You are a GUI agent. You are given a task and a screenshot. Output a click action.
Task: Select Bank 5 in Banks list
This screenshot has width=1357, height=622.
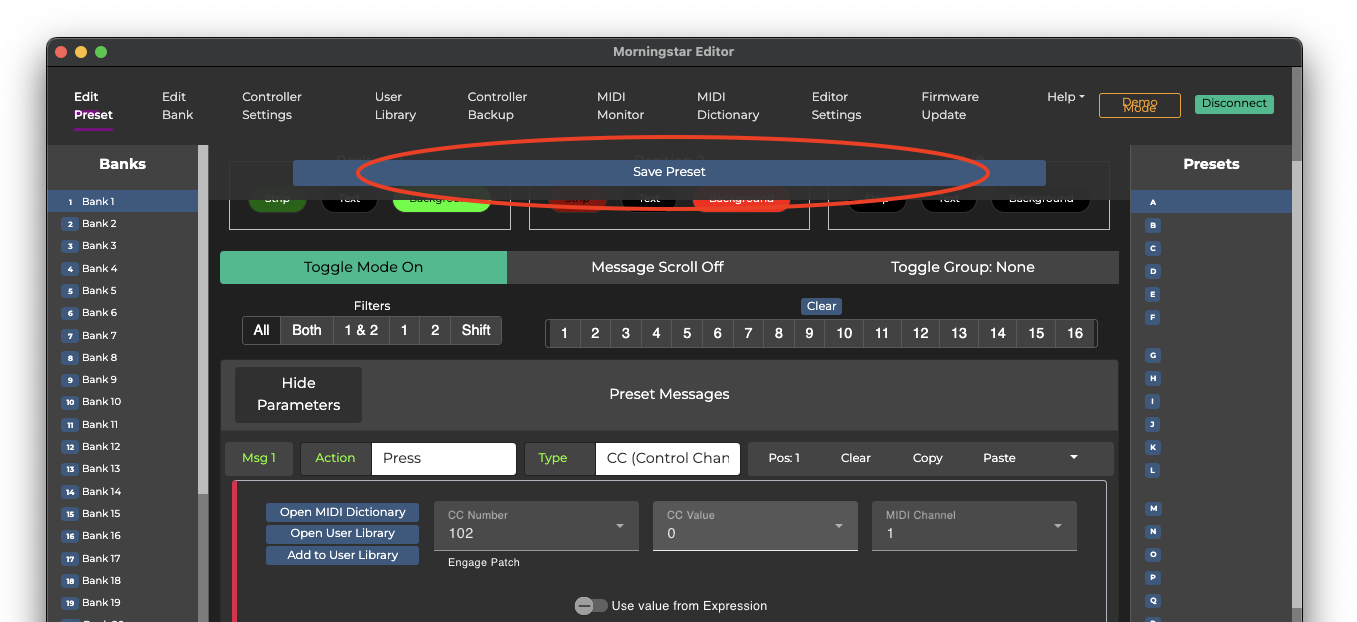[x=122, y=291]
